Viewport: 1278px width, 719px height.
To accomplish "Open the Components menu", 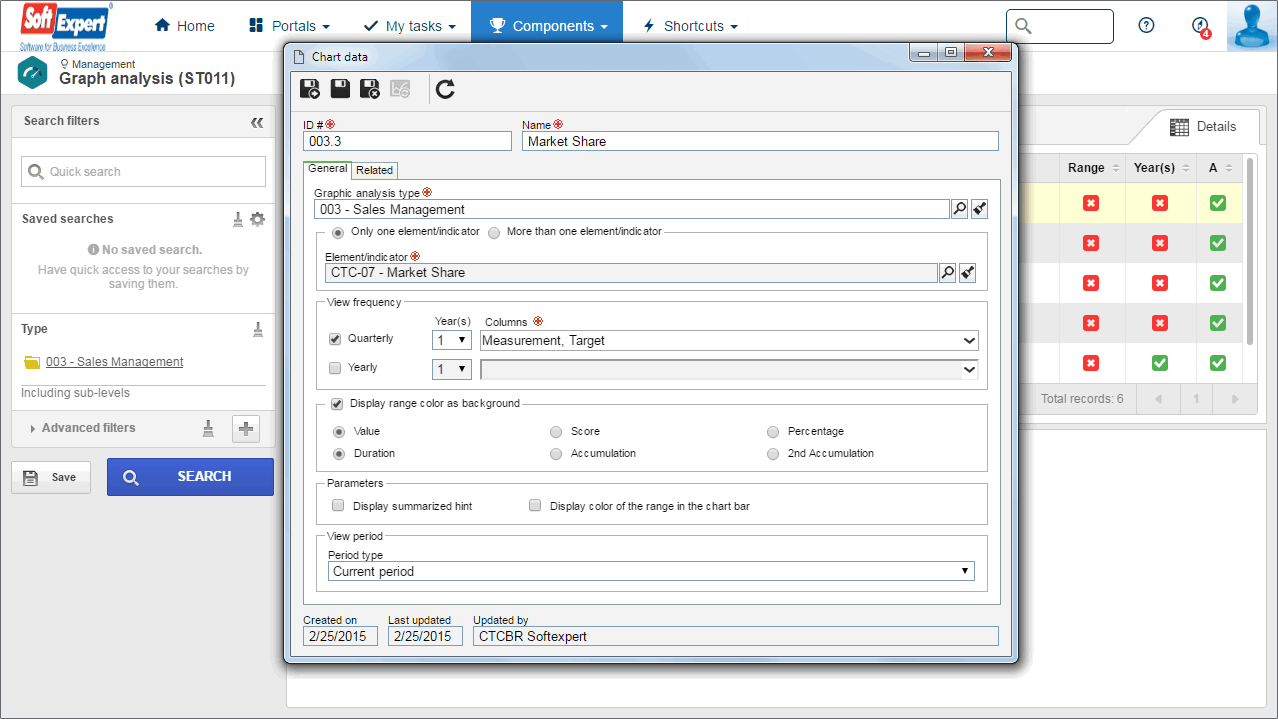I will 547,26.
